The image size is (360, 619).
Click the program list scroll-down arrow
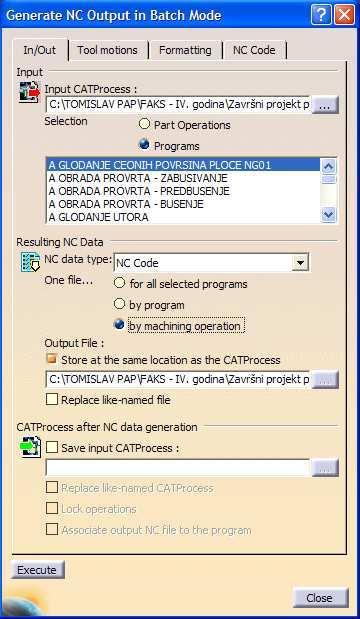pyautogui.click(x=328, y=216)
